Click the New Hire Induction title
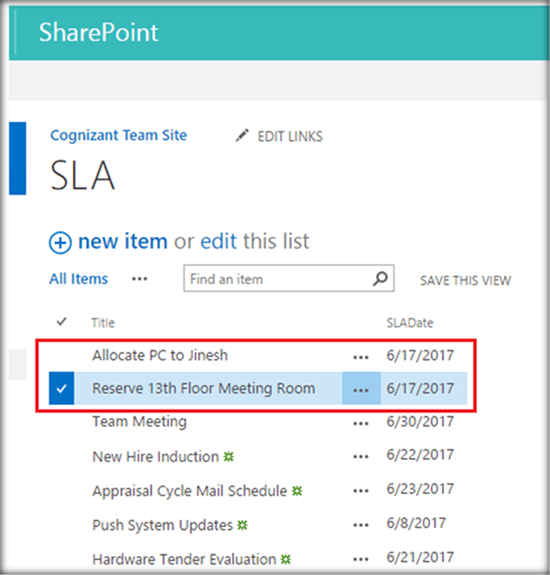Viewport: 550px width, 575px height. tap(155, 457)
